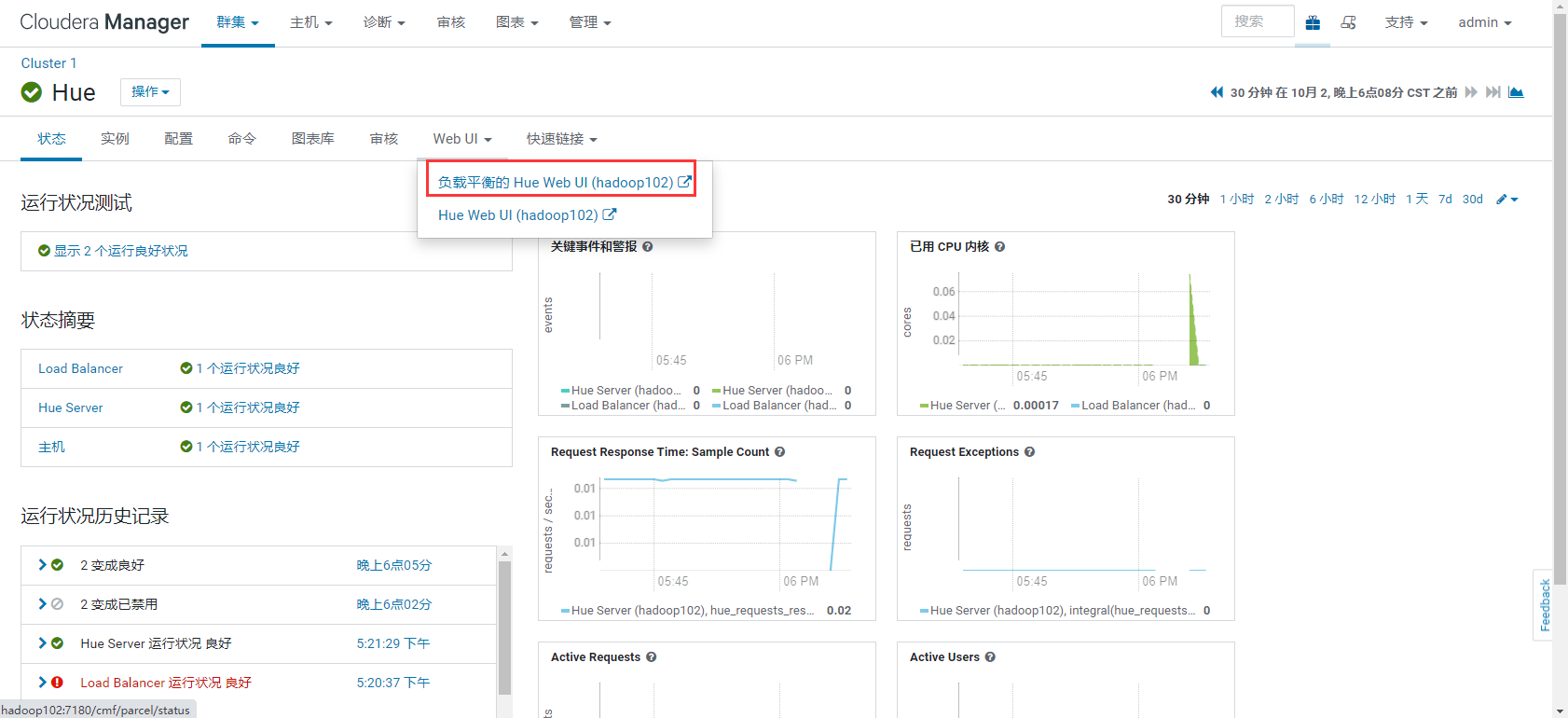Screen dimensions: 1568x718
Task: Open the 诊断 dropdown menu
Action: coord(384,22)
